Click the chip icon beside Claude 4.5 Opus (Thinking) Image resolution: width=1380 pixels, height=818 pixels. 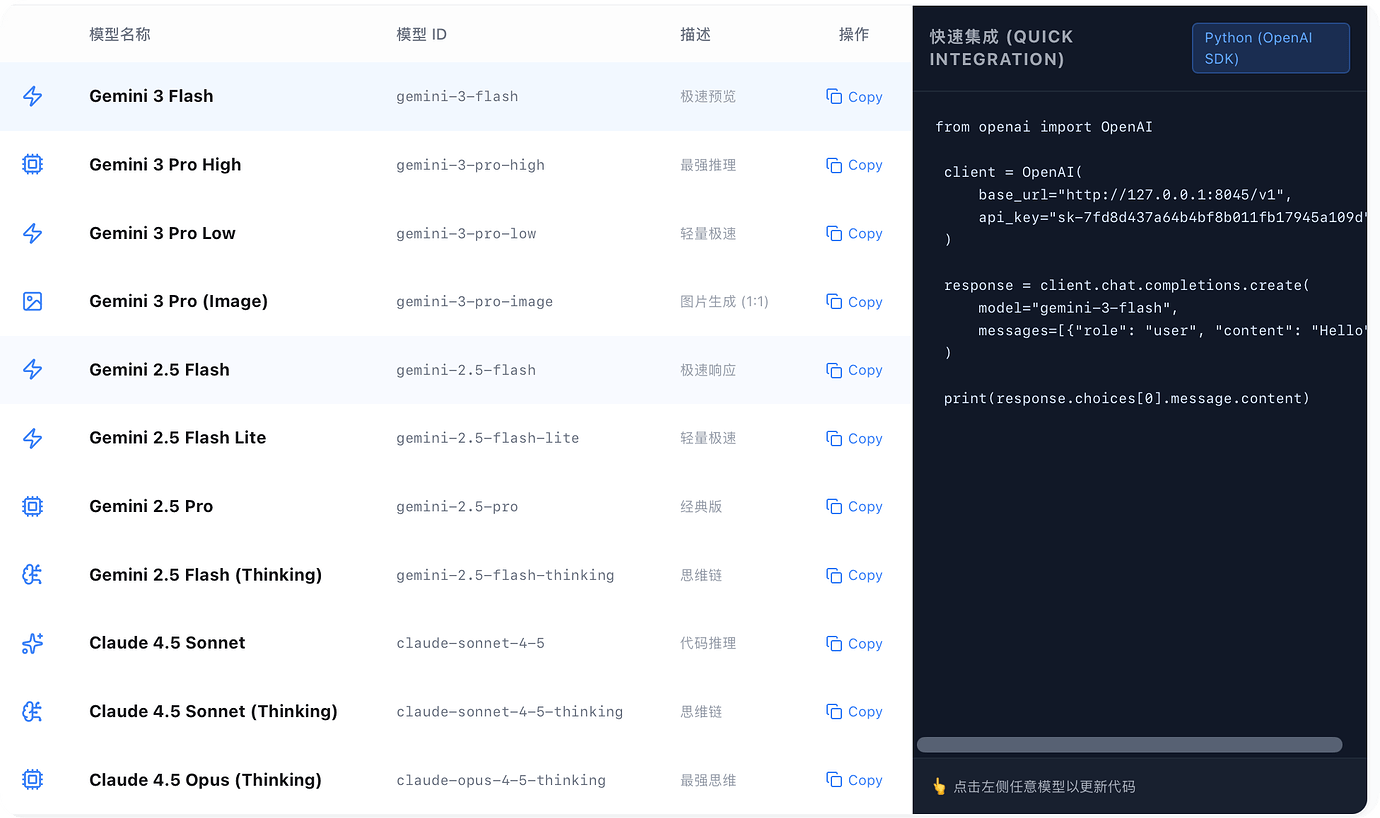click(x=33, y=779)
